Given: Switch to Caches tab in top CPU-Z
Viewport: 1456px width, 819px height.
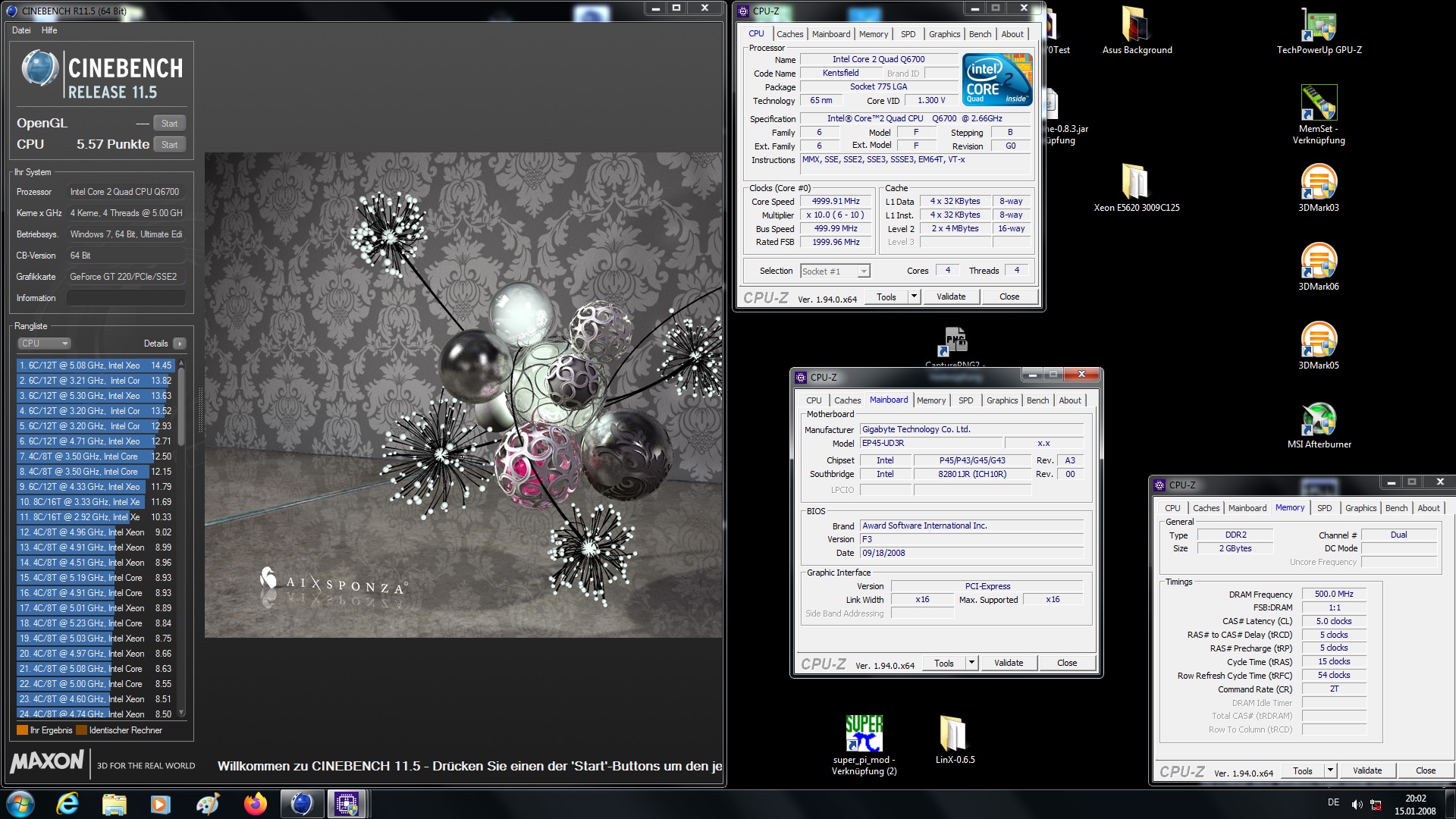Looking at the screenshot, I should (x=789, y=34).
